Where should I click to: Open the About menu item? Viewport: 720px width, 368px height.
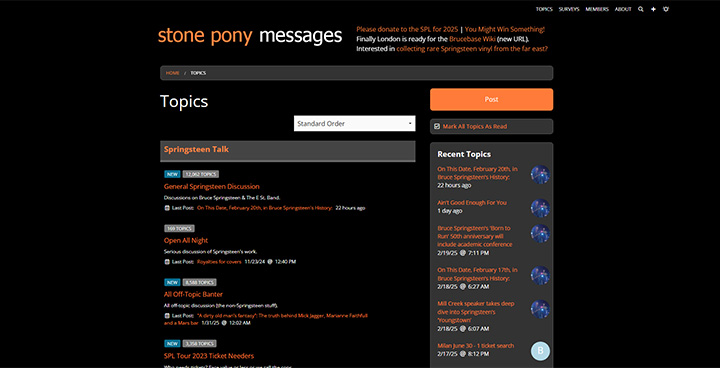623,9
